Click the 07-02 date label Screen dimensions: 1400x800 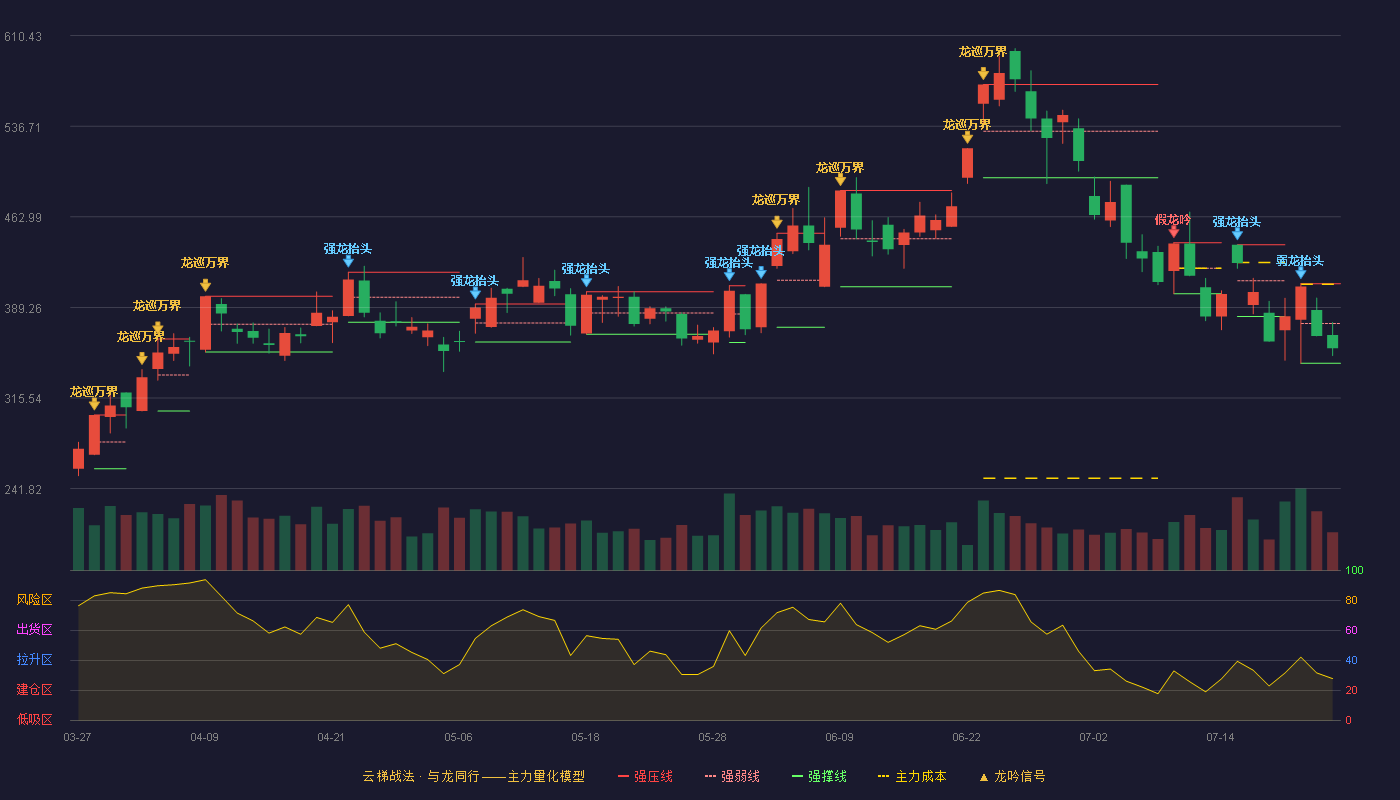click(1093, 737)
